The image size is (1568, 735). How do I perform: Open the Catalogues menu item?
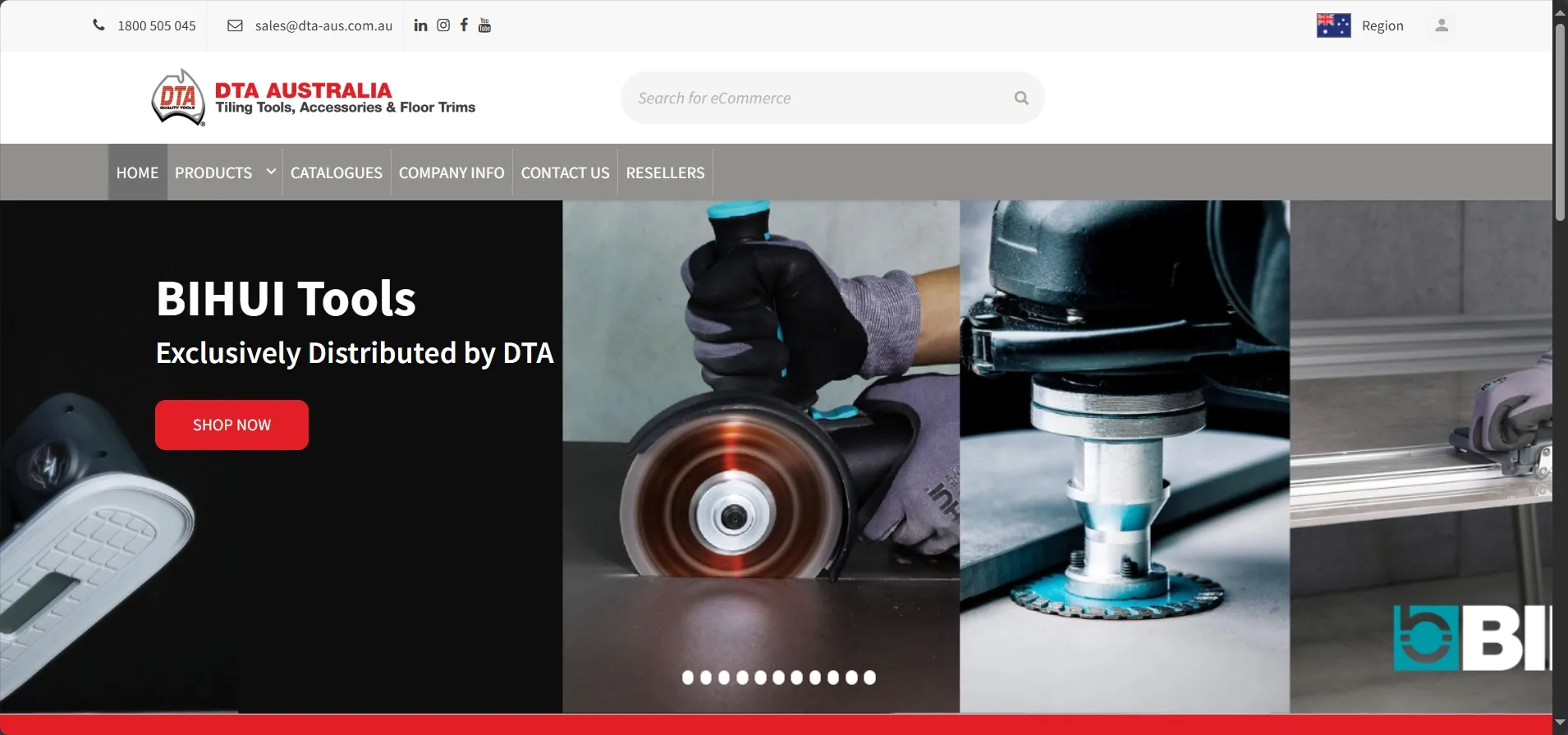click(x=337, y=172)
